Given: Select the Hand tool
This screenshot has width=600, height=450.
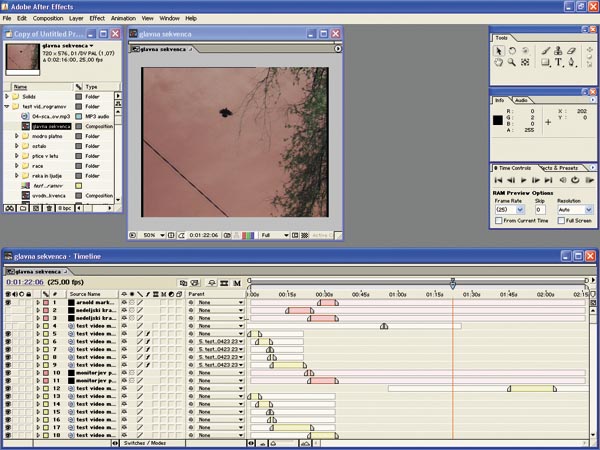Looking at the screenshot, I should 500,62.
